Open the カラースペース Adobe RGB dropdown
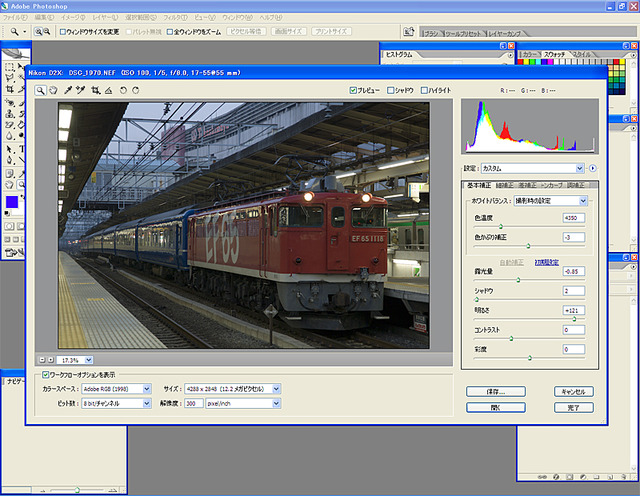The height and width of the screenshot is (496, 640). pos(116,388)
